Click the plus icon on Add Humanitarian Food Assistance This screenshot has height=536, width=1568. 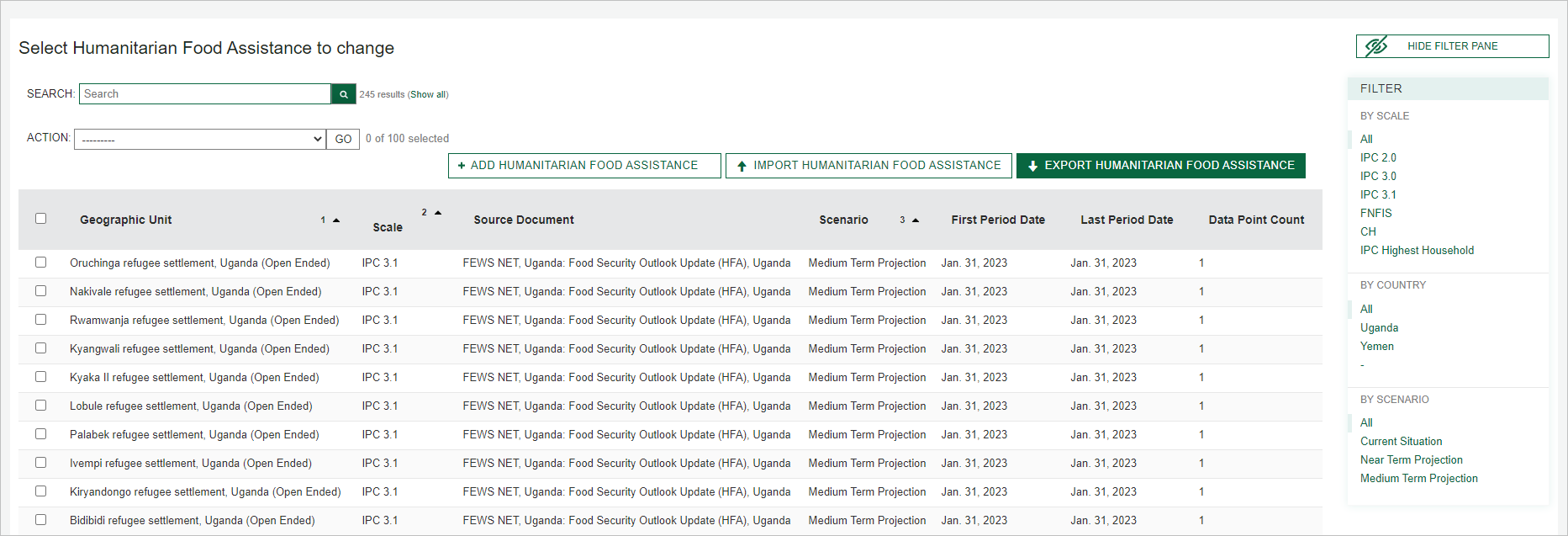(x=462, y=166)
